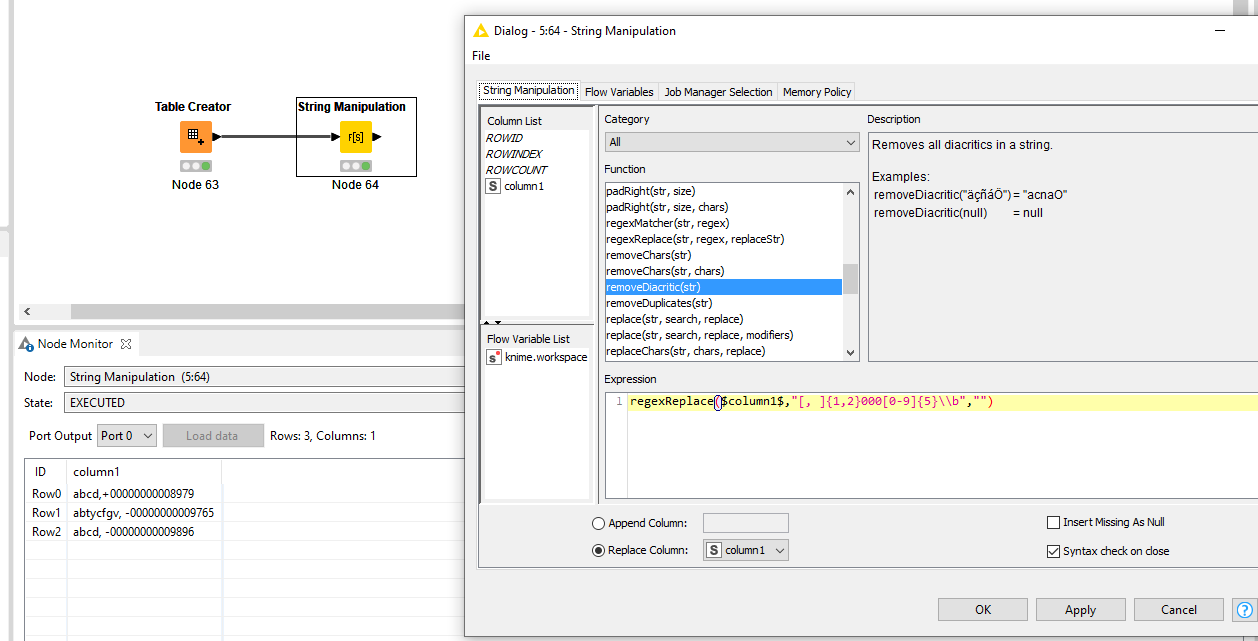Switch to the Flow Variables tab
The image size is (1258, 641).
click(618, 91)
